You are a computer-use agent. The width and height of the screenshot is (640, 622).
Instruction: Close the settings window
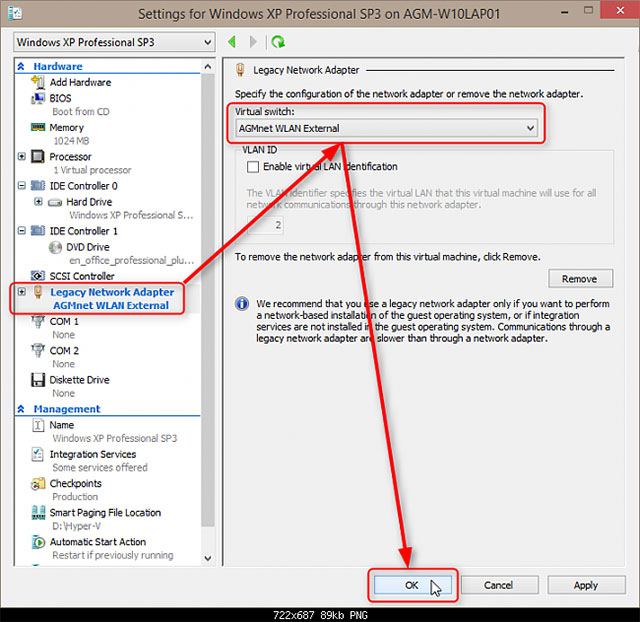pyautogui.click(x=620, y=10)
